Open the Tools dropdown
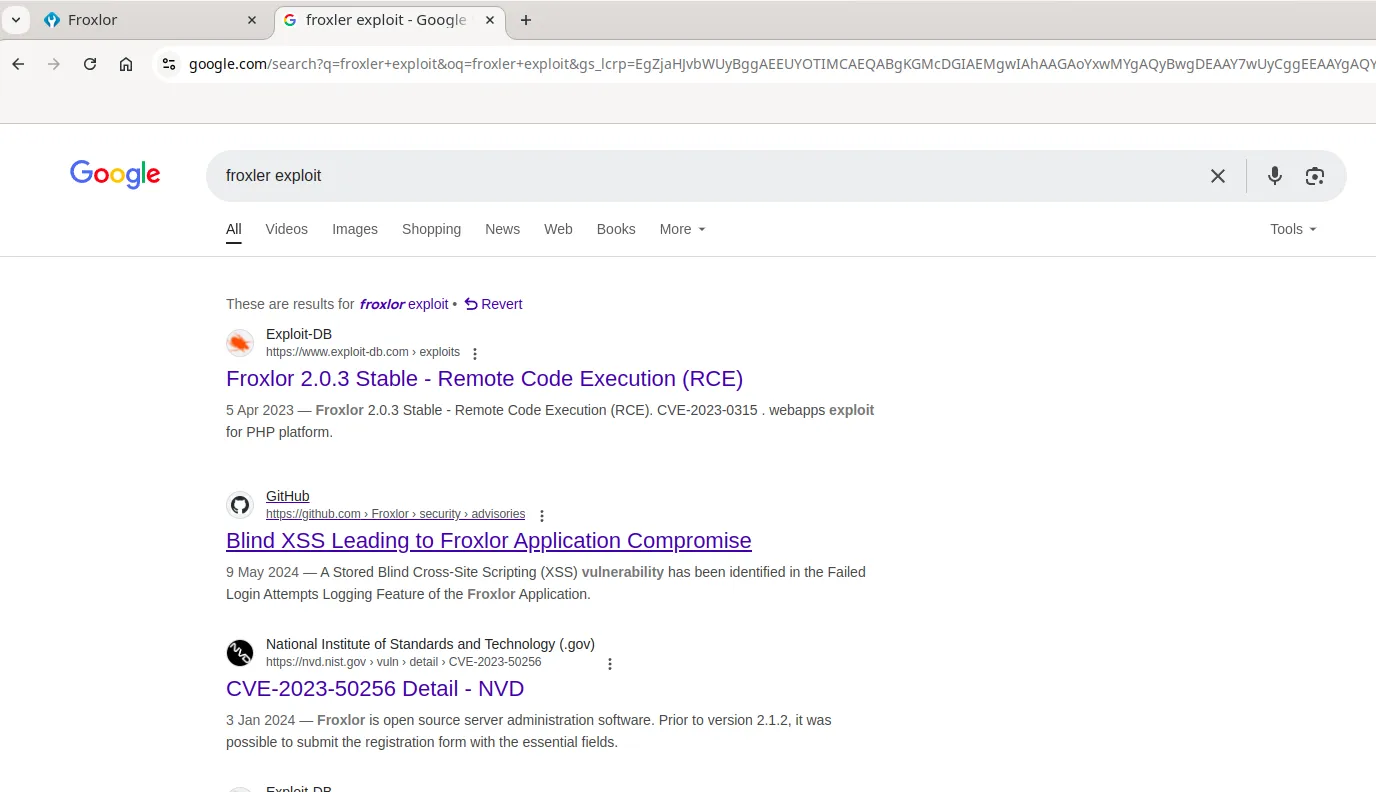Image resolution: width=1376 pixels, height=792 pixels. [1293, 229]
